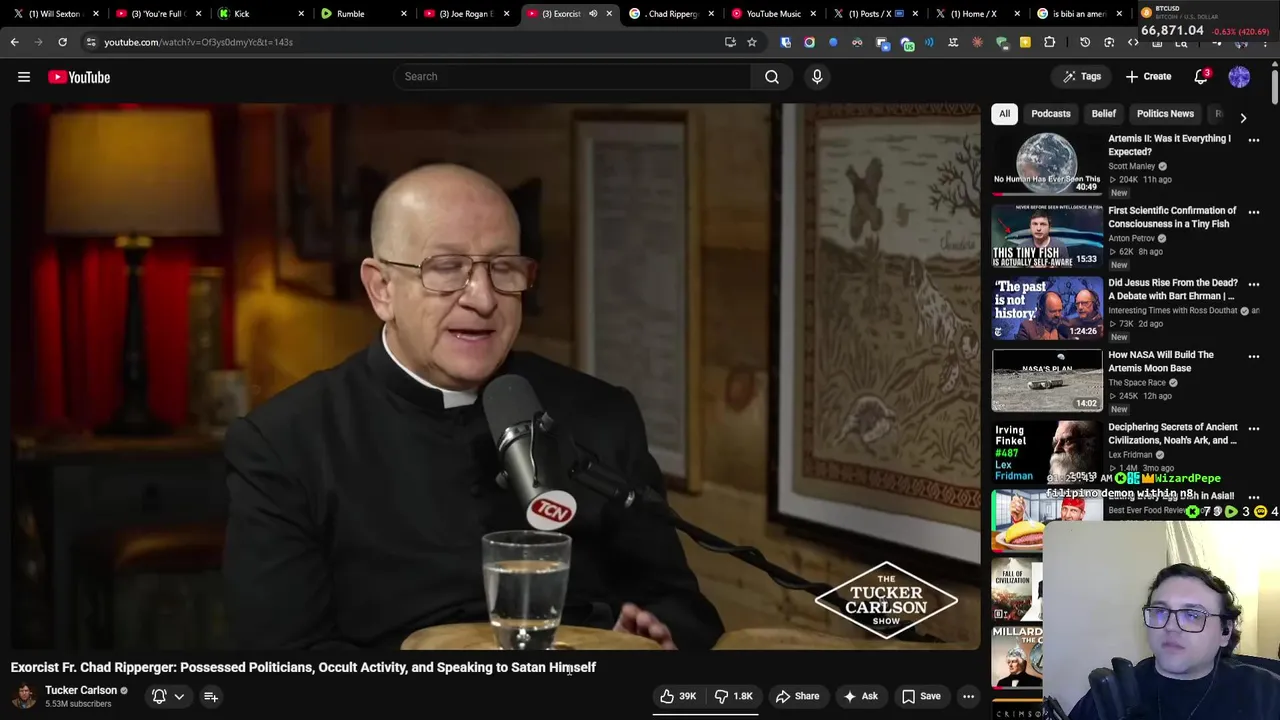Open the account avatar menu
Image resolution: width=1280 pixels, height=720 pixels.
pyautogui.click(x=1239, y=76)
